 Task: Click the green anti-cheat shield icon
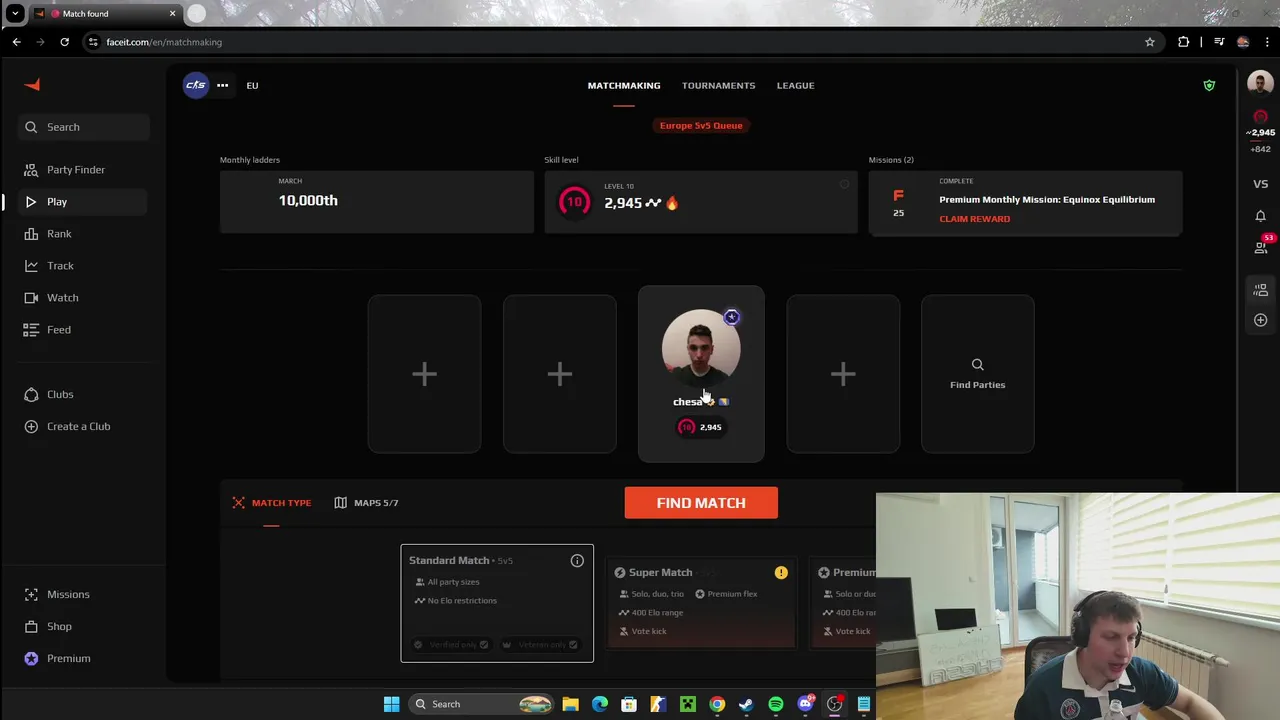(1209, 85)
